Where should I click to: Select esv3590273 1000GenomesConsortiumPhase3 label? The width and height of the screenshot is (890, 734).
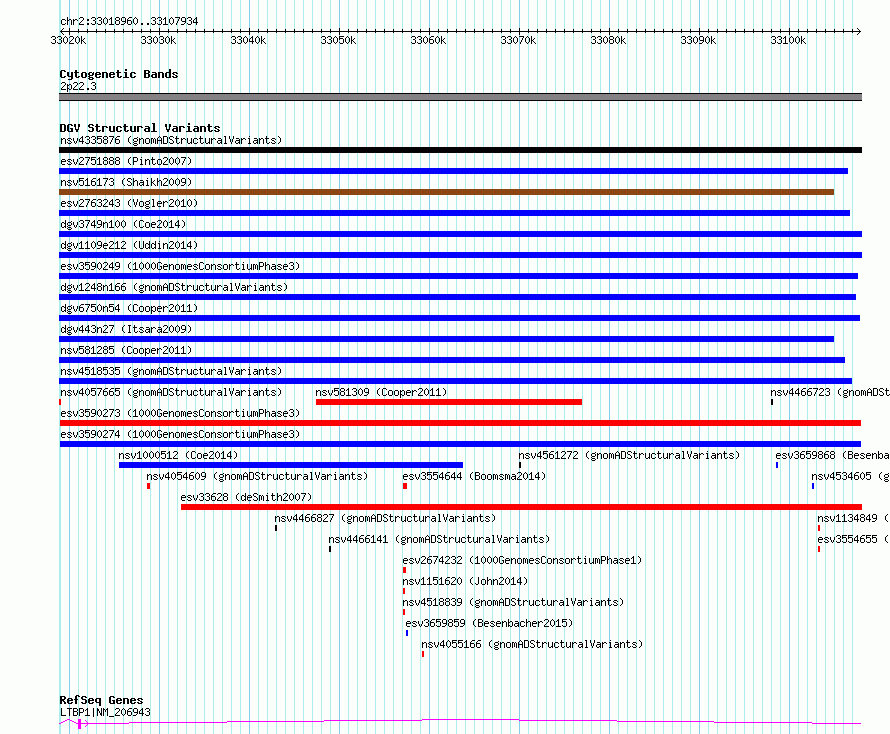point(180,413)
